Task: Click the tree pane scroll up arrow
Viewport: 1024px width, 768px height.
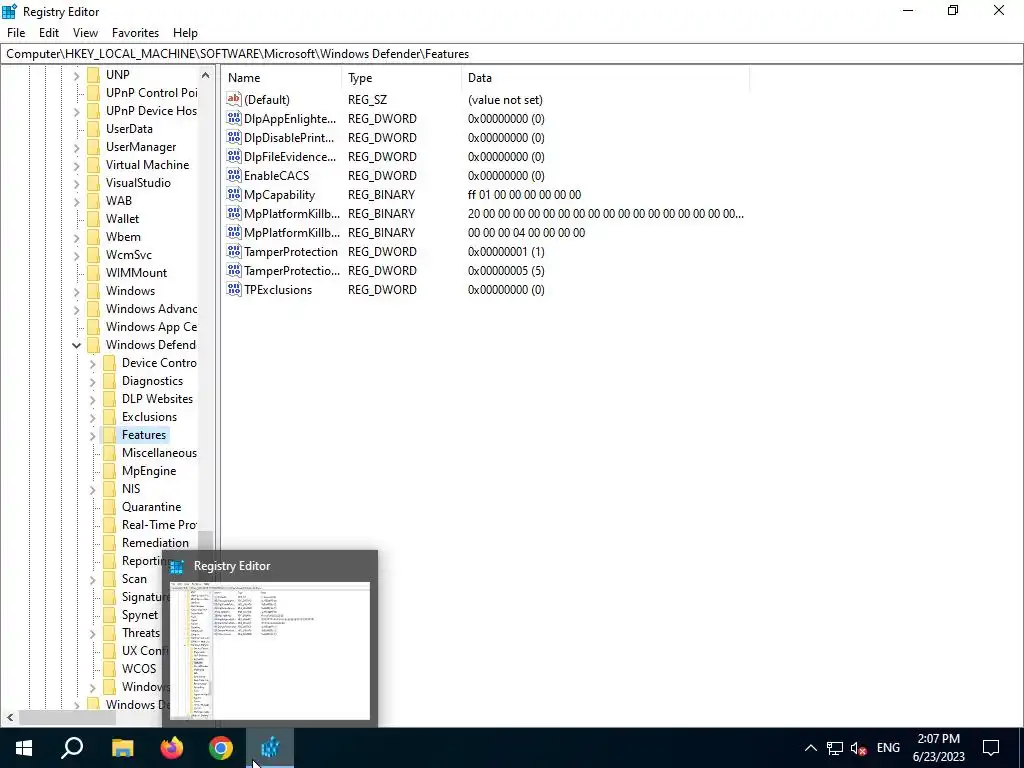Action: [205, 75]
